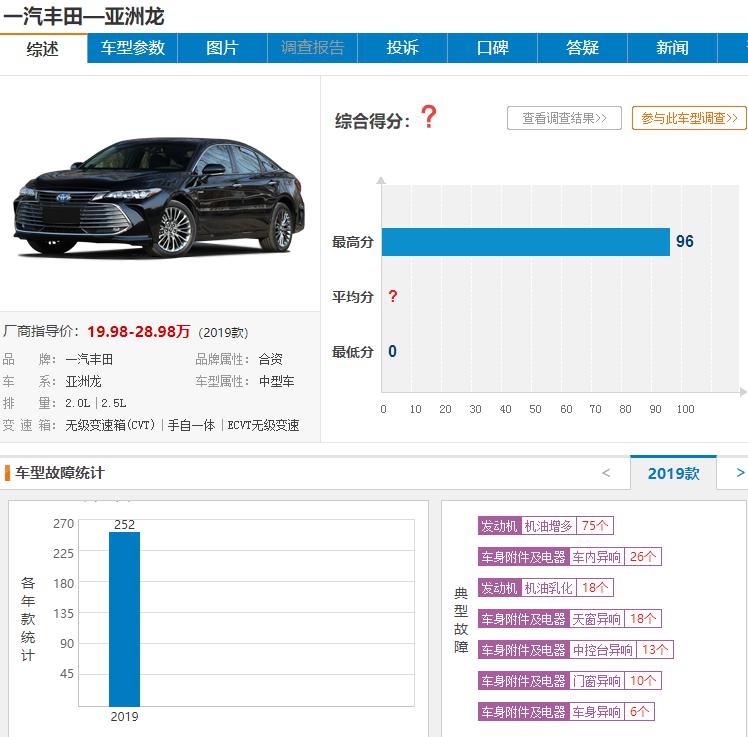Click the 查看调查结果 button
Viewport: 748px width, 737px height.
coord(564,118)
